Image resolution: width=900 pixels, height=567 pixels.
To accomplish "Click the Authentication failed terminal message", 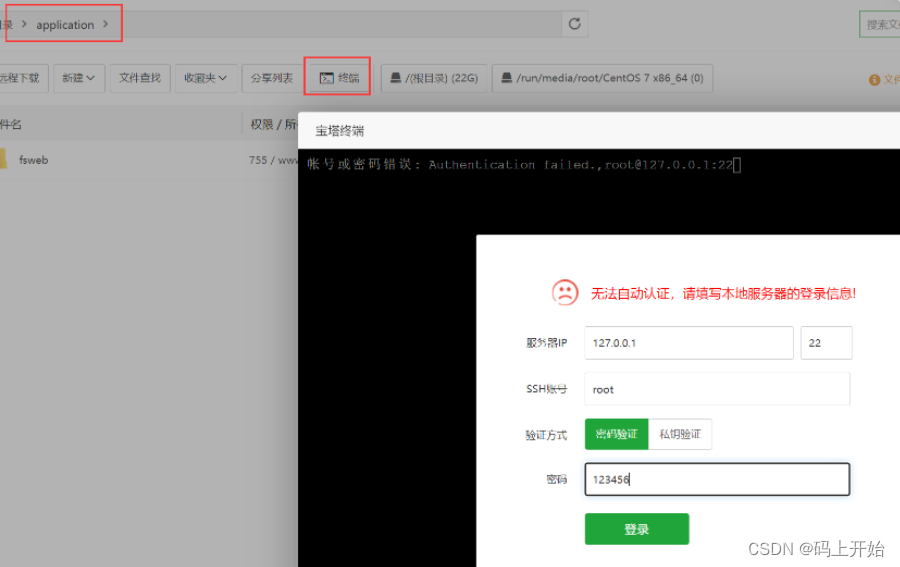I will (520, 165).
